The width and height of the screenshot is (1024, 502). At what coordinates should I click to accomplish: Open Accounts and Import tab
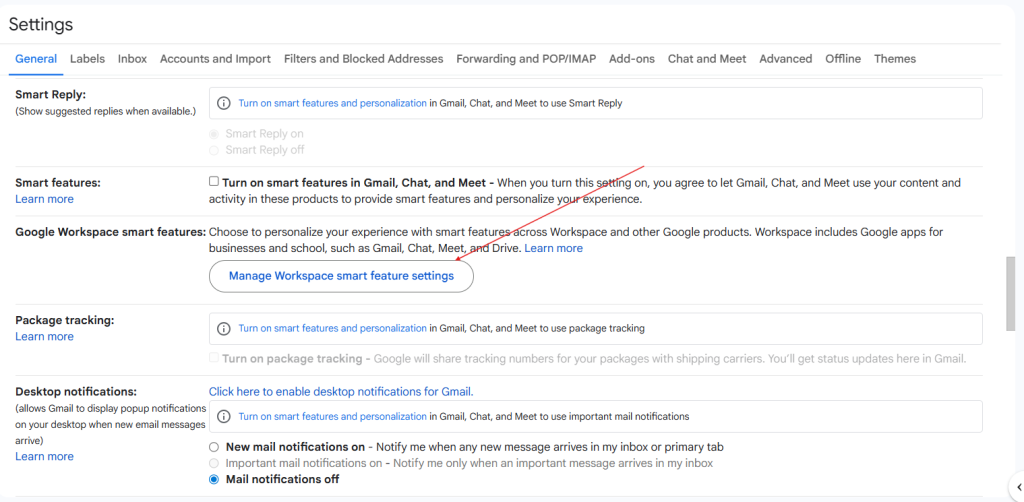click(x=215, y=59)
